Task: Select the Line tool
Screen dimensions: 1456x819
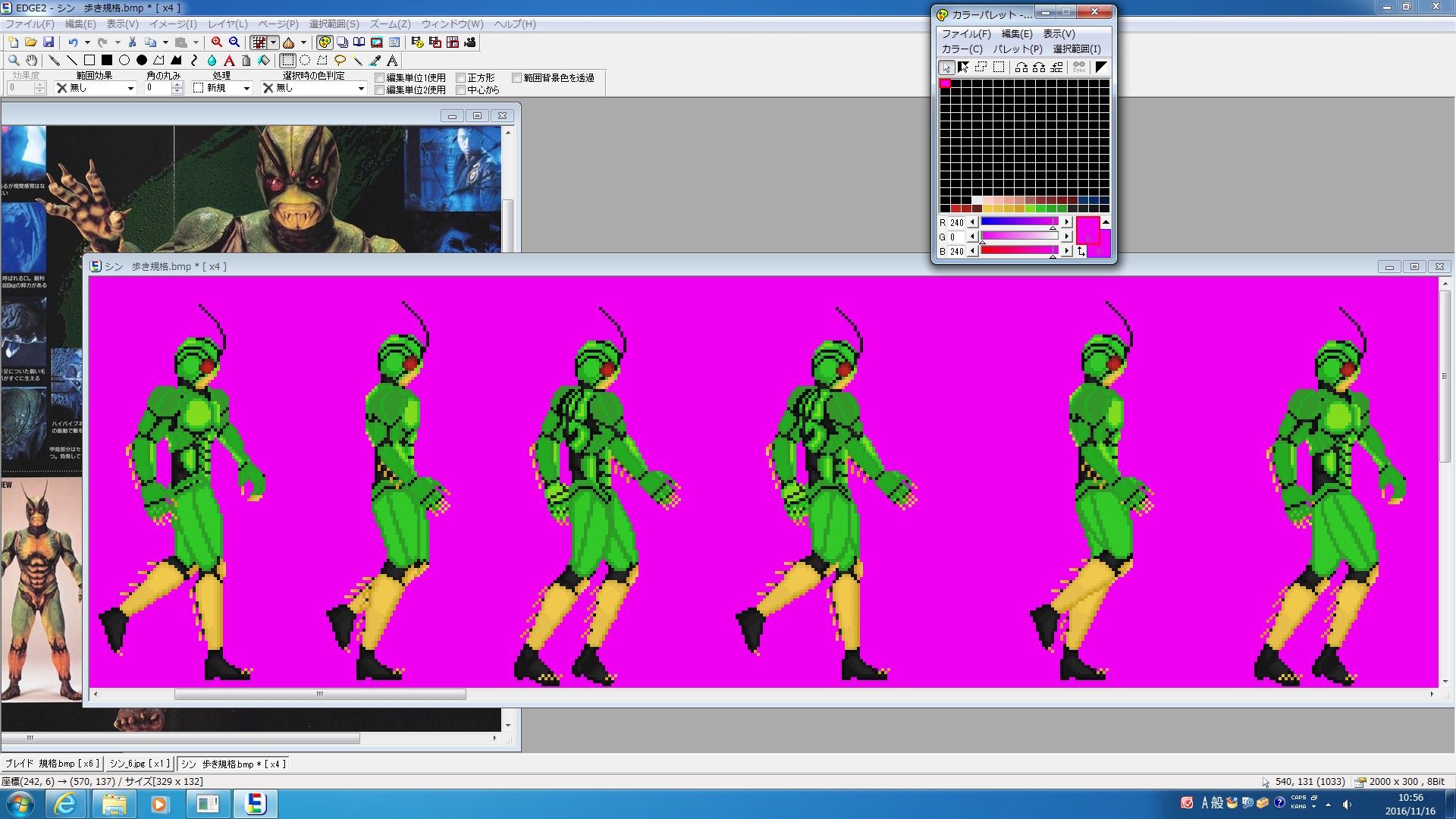Action: tap(72, 61)
